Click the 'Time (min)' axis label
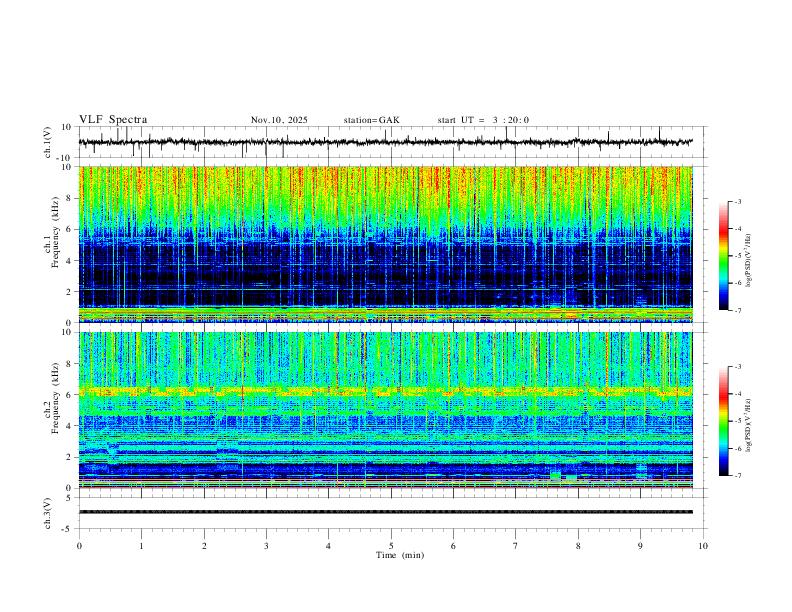The width and height of the screenshot is (792, 612). pos(400,555)
